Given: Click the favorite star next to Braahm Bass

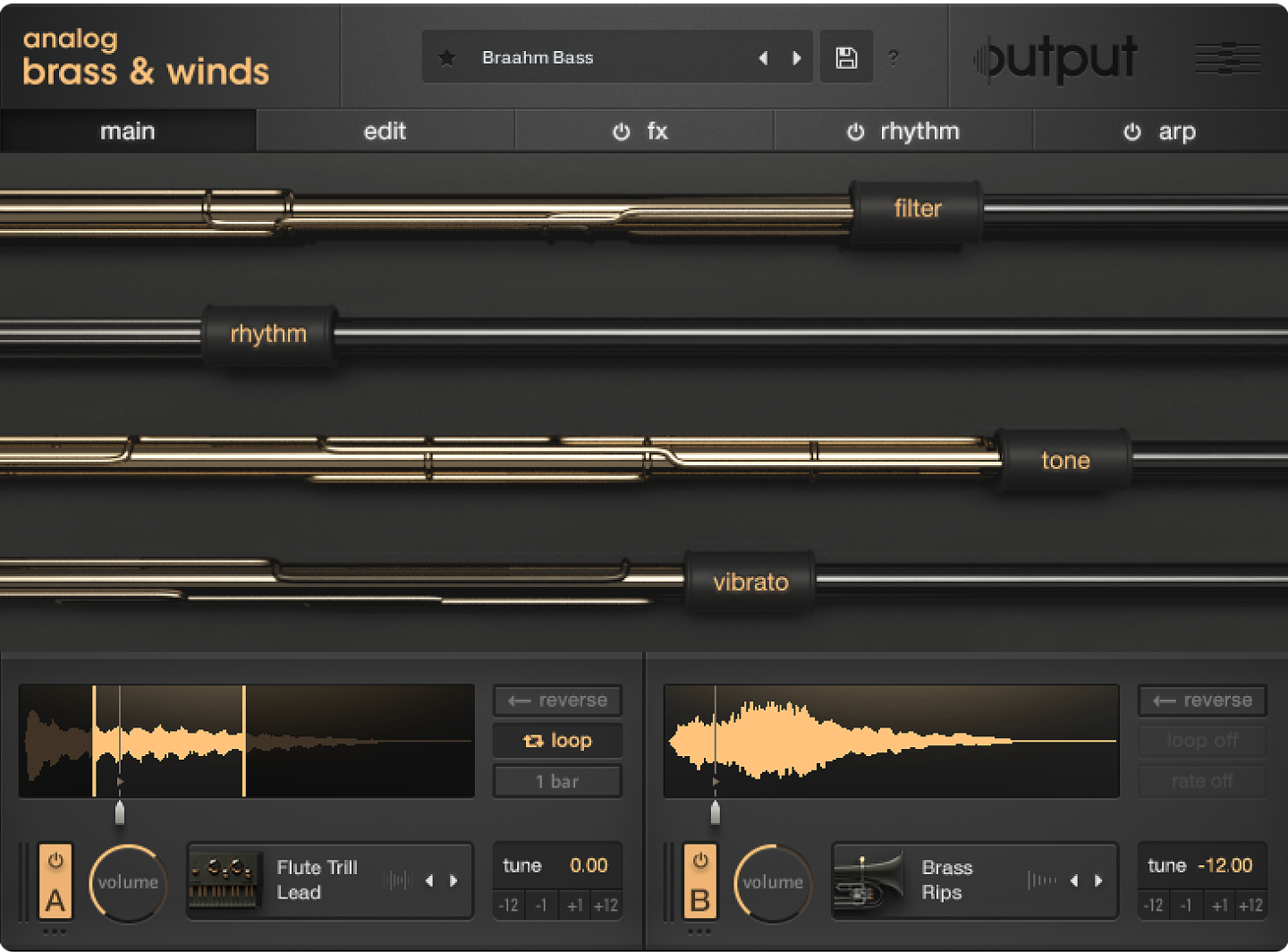Looking at the screenshot, I should [x=447, y=56].
